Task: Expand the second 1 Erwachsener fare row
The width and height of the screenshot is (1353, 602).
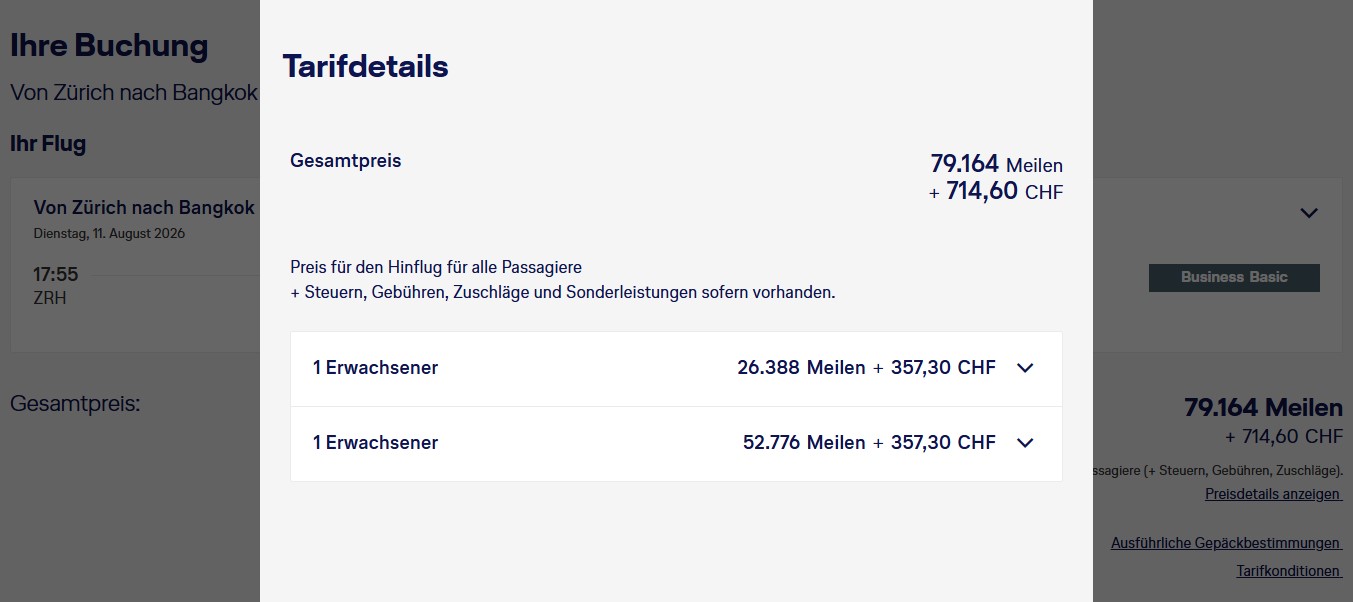Action: pyautogui.click(x=1024, y=442)
